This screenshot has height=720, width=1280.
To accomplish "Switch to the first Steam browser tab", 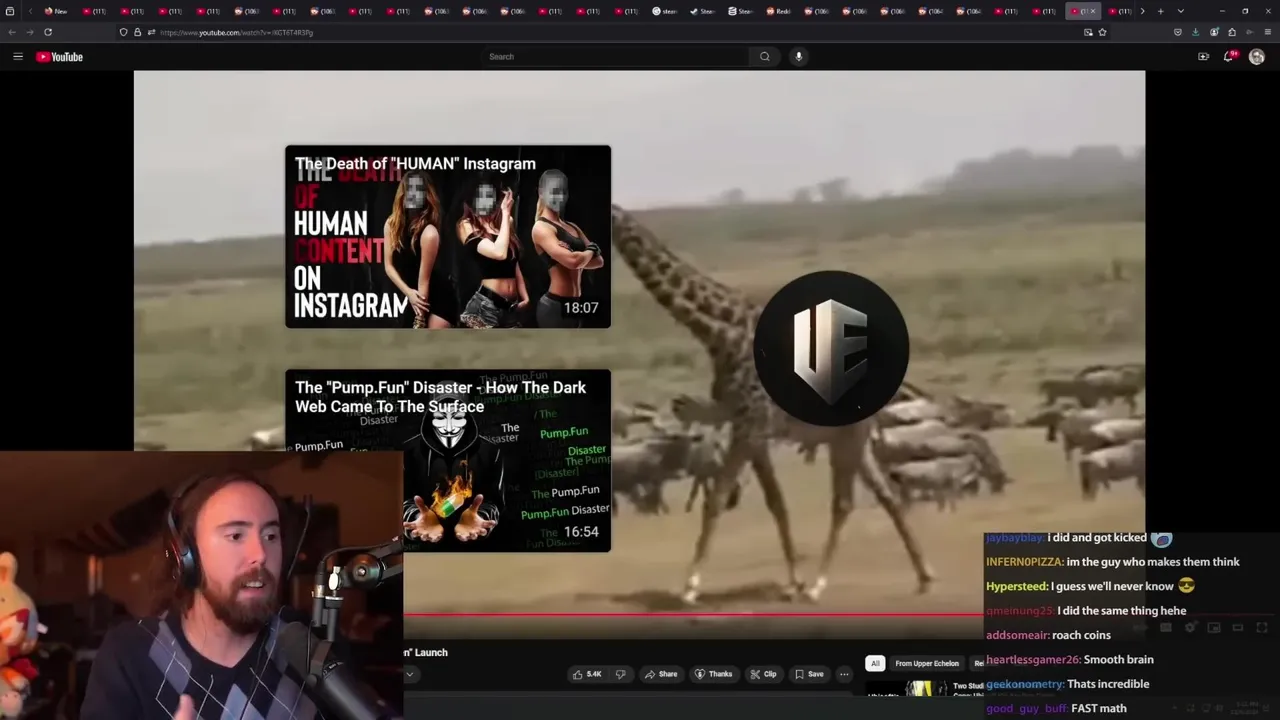I will point(664,11).
